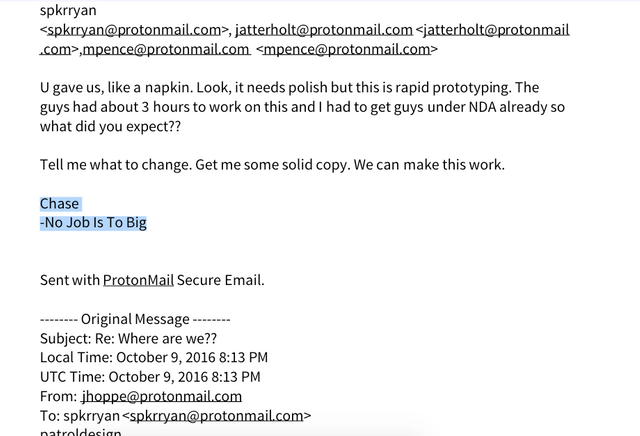Click the wrapped ".com" link fragment

[x=56, y=49]
